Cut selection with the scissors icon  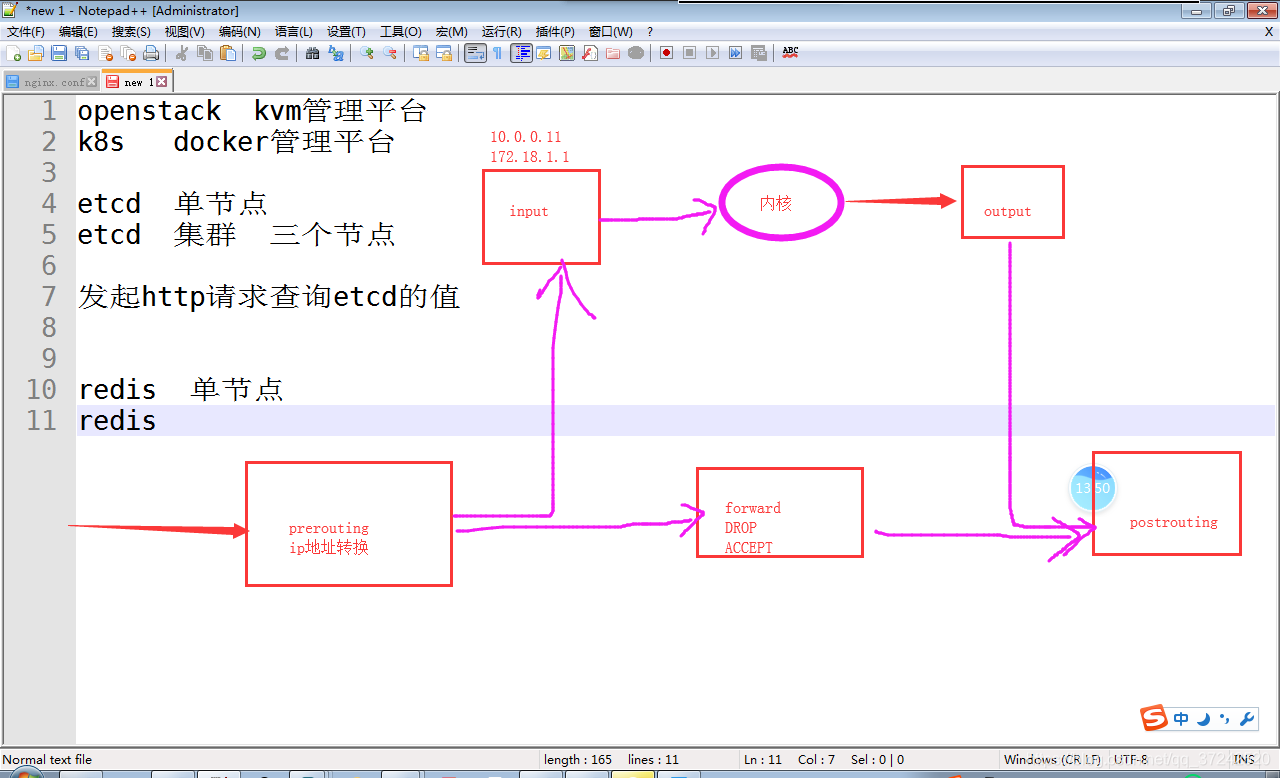click(x=181, y=53)
